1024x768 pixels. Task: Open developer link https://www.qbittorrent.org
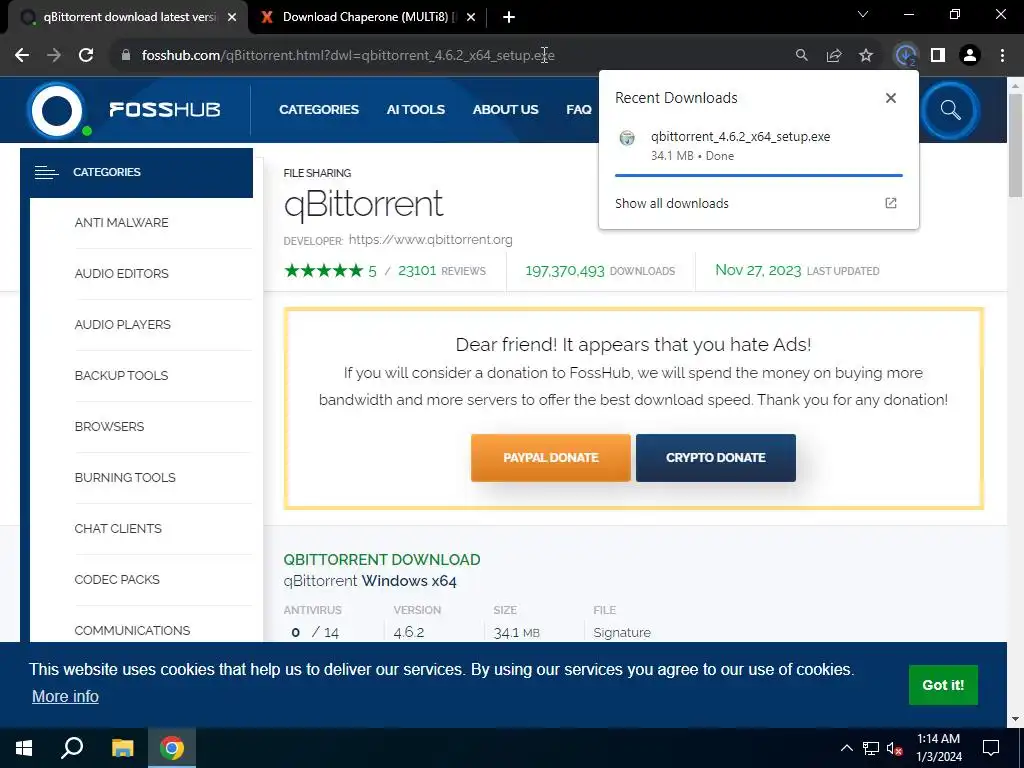pos(430,240)
